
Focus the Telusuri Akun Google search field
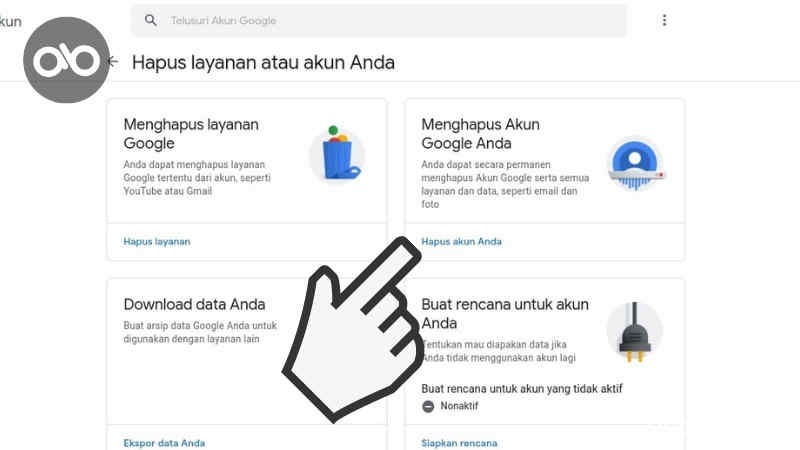379,20
